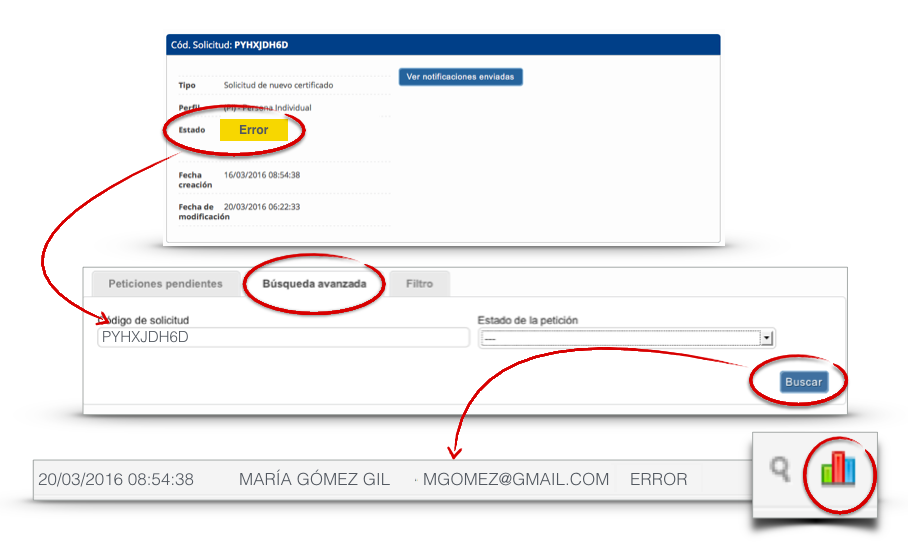Click the Cód. Solicitud PYHXJDH6D header bar
Viewport: 908px width, 550px height.
[442, 44]
